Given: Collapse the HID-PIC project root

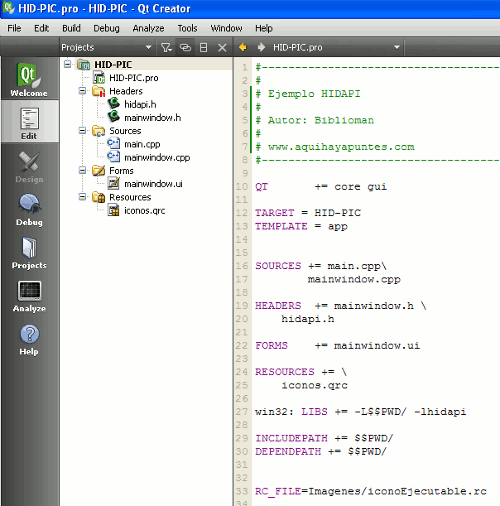Looking at the screenshot, I should (67, 64).
